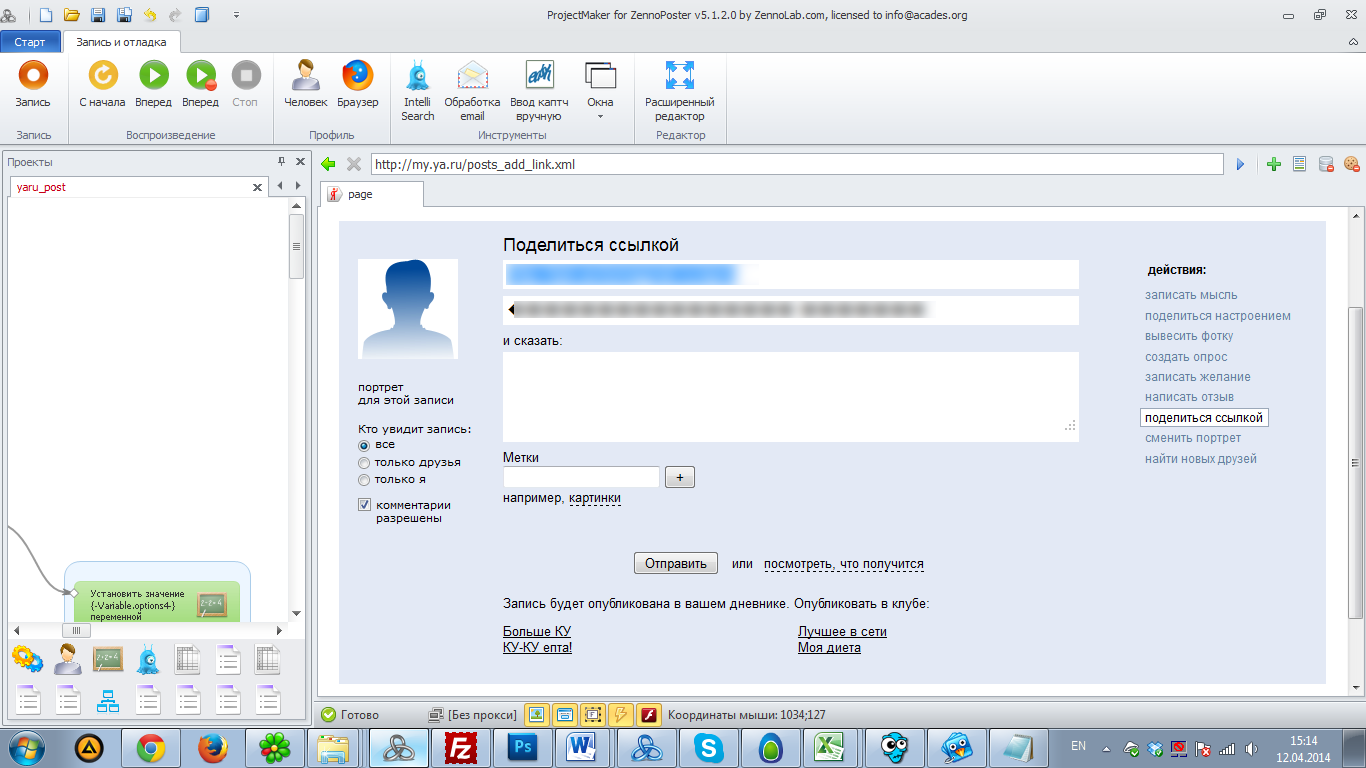Click the cookie icon in browser toolbar
1366x768 pixels.
(1352, 164)
